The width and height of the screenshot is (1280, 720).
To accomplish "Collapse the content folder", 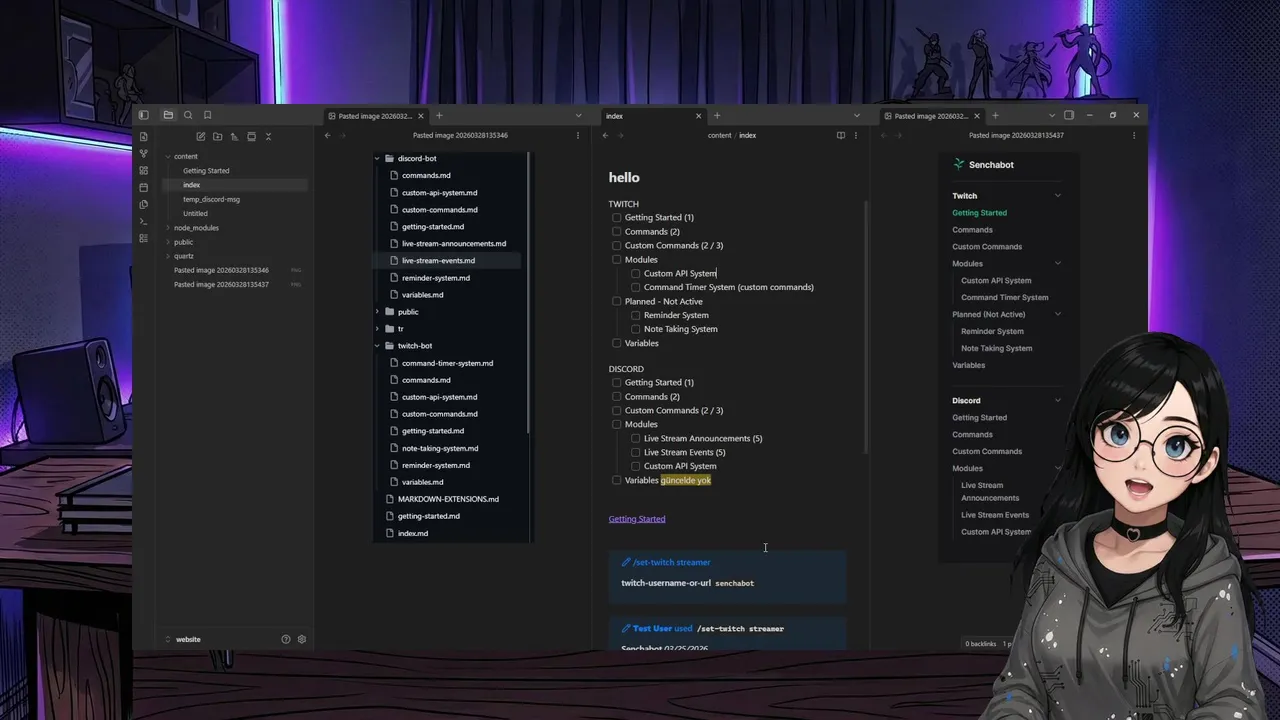I will [x=167, y=156].
